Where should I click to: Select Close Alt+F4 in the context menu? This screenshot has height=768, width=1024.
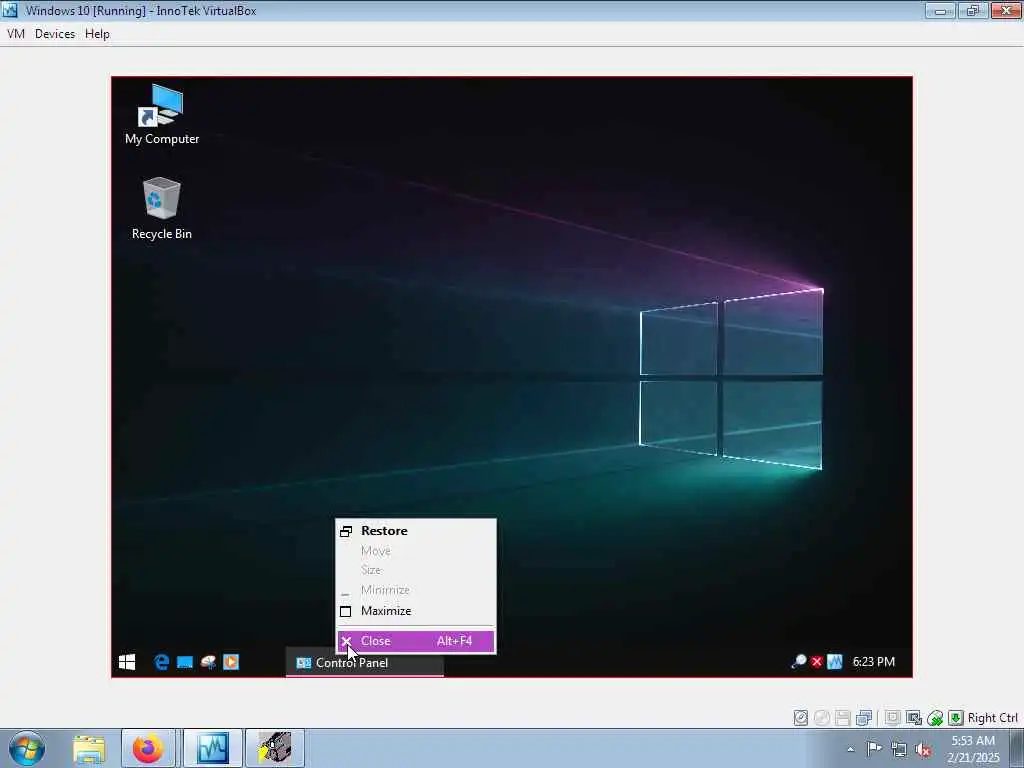click(416, 641)
